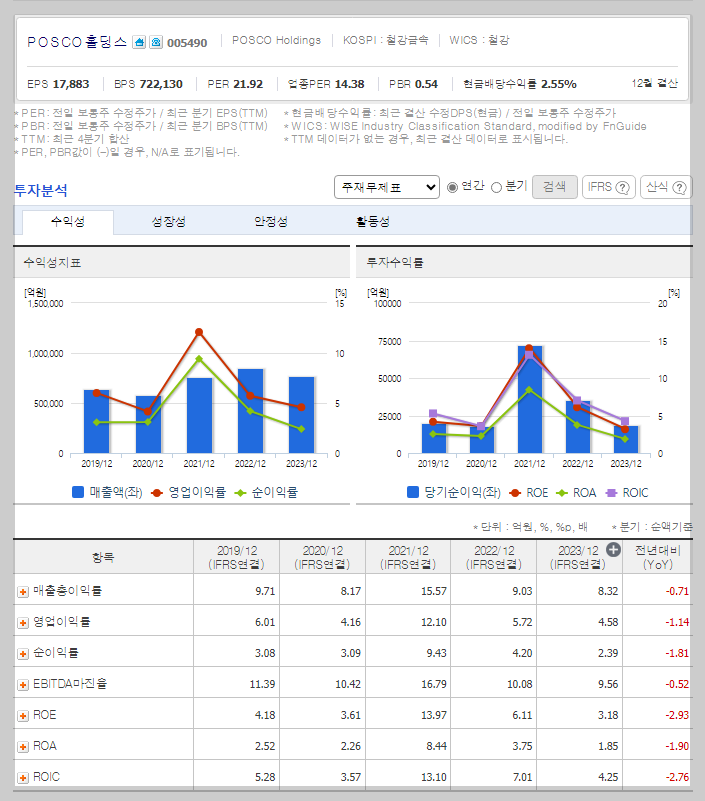
Task: Click the 12월 결산 label
Action: pyautogui.click(x=654, y=83)
